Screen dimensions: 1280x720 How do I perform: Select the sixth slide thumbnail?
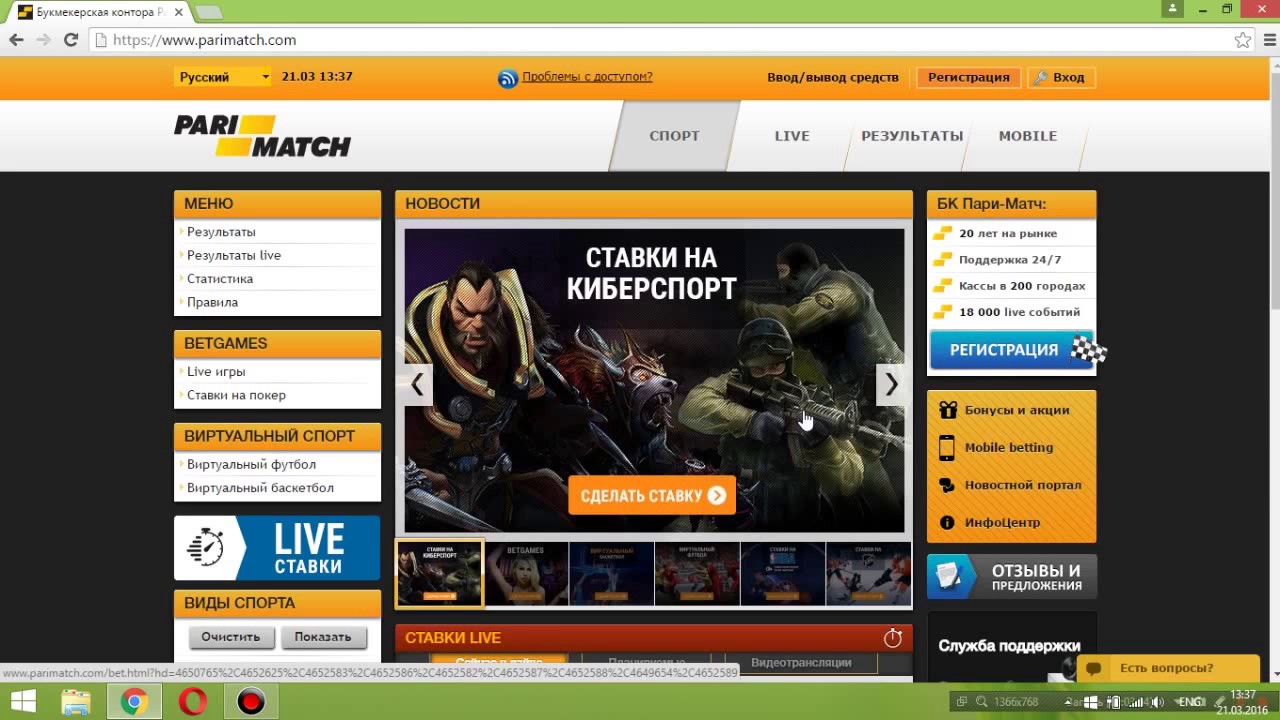(869, 574)
